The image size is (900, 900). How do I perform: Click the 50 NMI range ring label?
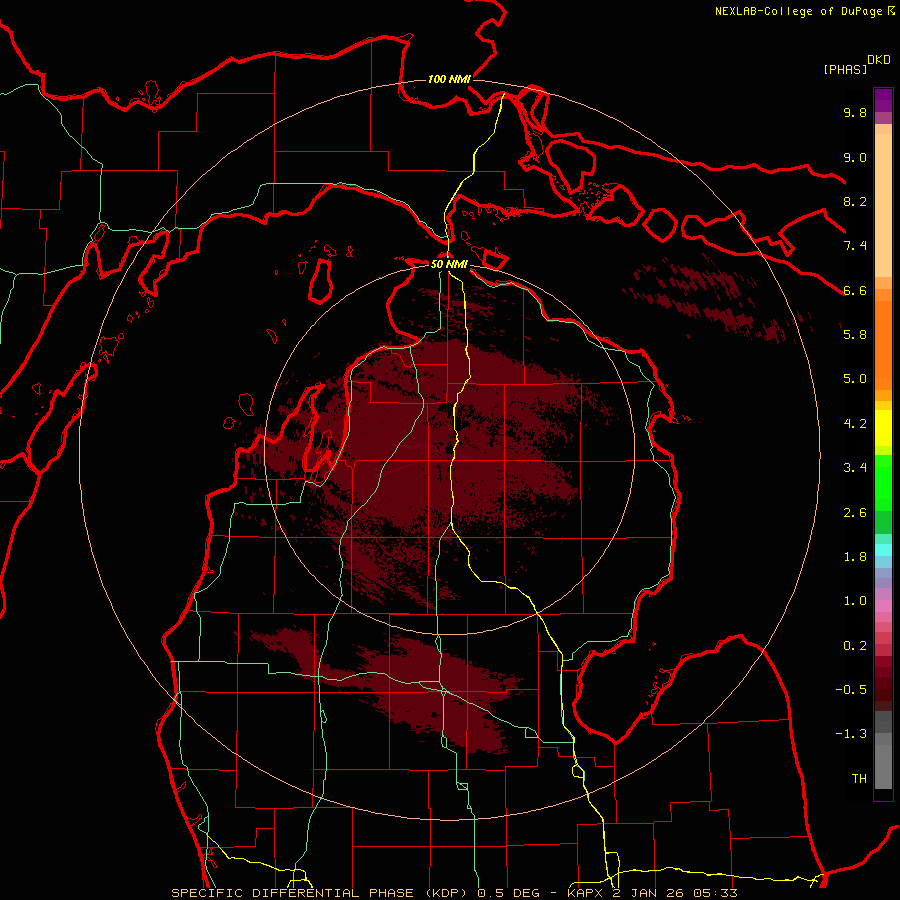pyautogui.click(x=449, y=265)
